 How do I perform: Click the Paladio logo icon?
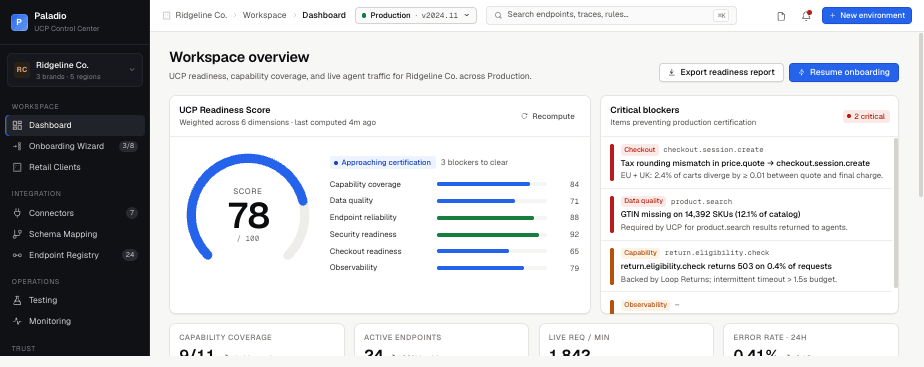[x=19, y=22]
